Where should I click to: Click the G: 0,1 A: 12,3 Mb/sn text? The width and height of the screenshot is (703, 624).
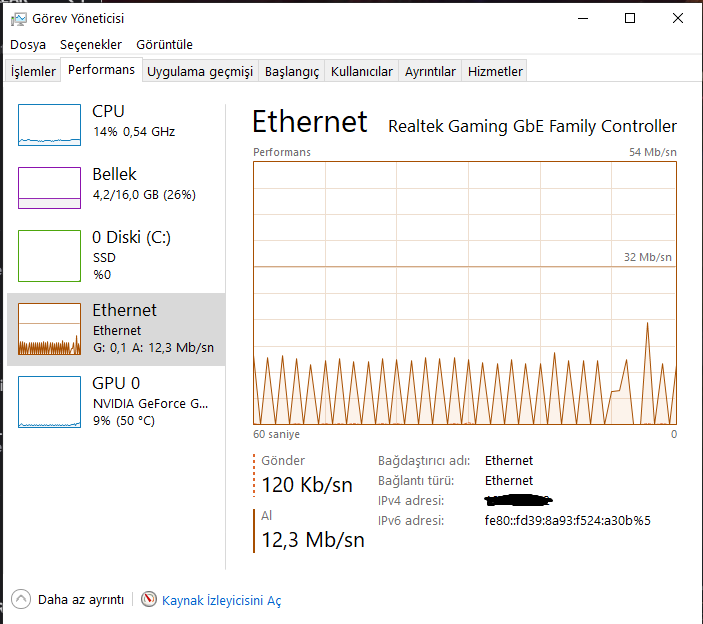pos(153,348)
